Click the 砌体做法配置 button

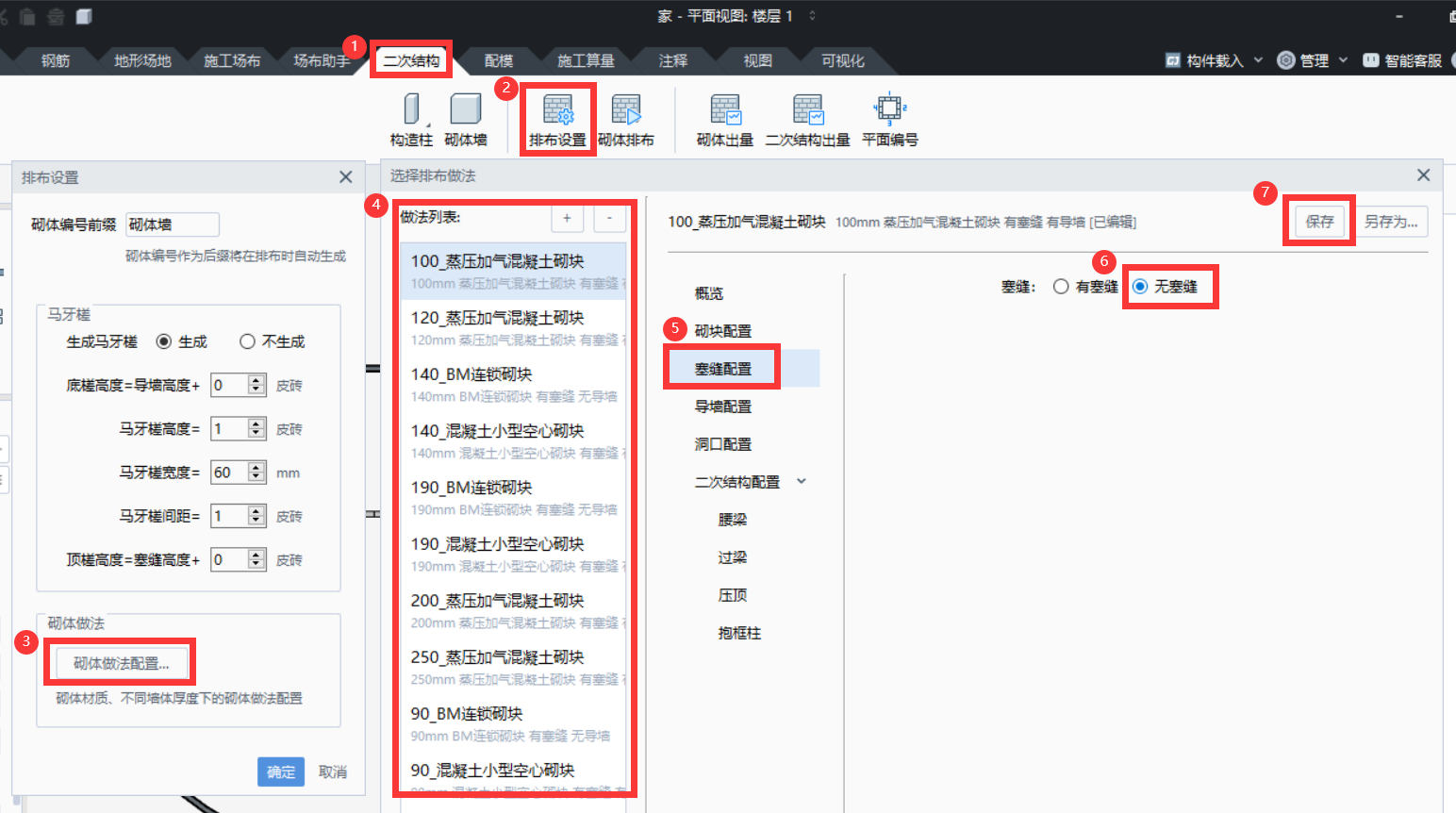pos(122,663)
